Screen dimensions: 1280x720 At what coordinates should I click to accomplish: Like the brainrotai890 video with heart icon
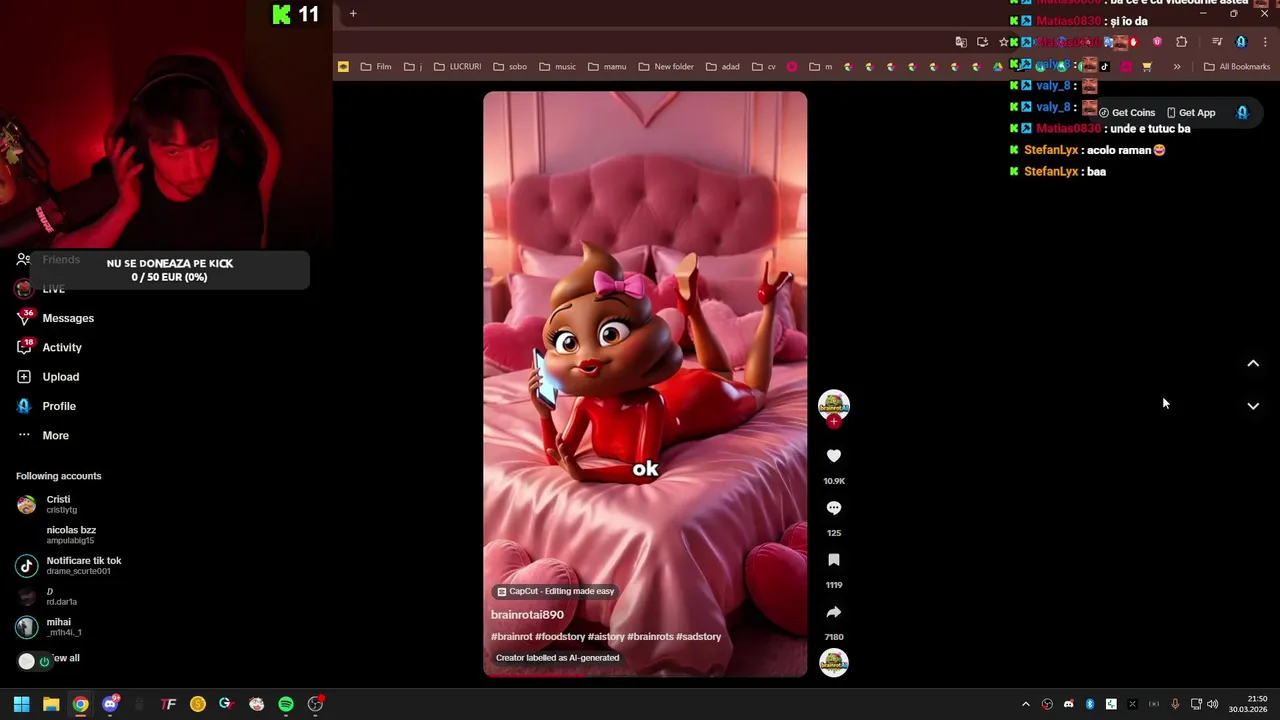833,456
